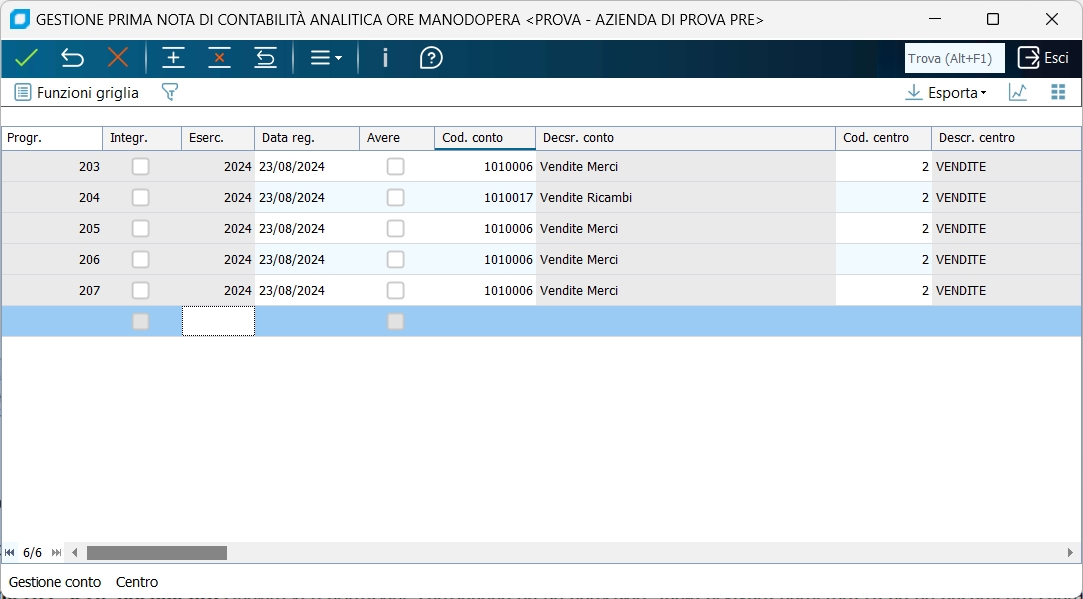Click the Esci button

click(1043, 58)
